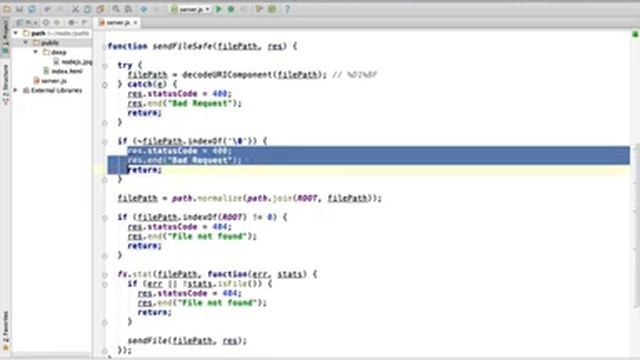Open the Favorites tool window side tab
The width and height of the screenshot is (640, 360).
click(x=5, y=331)
